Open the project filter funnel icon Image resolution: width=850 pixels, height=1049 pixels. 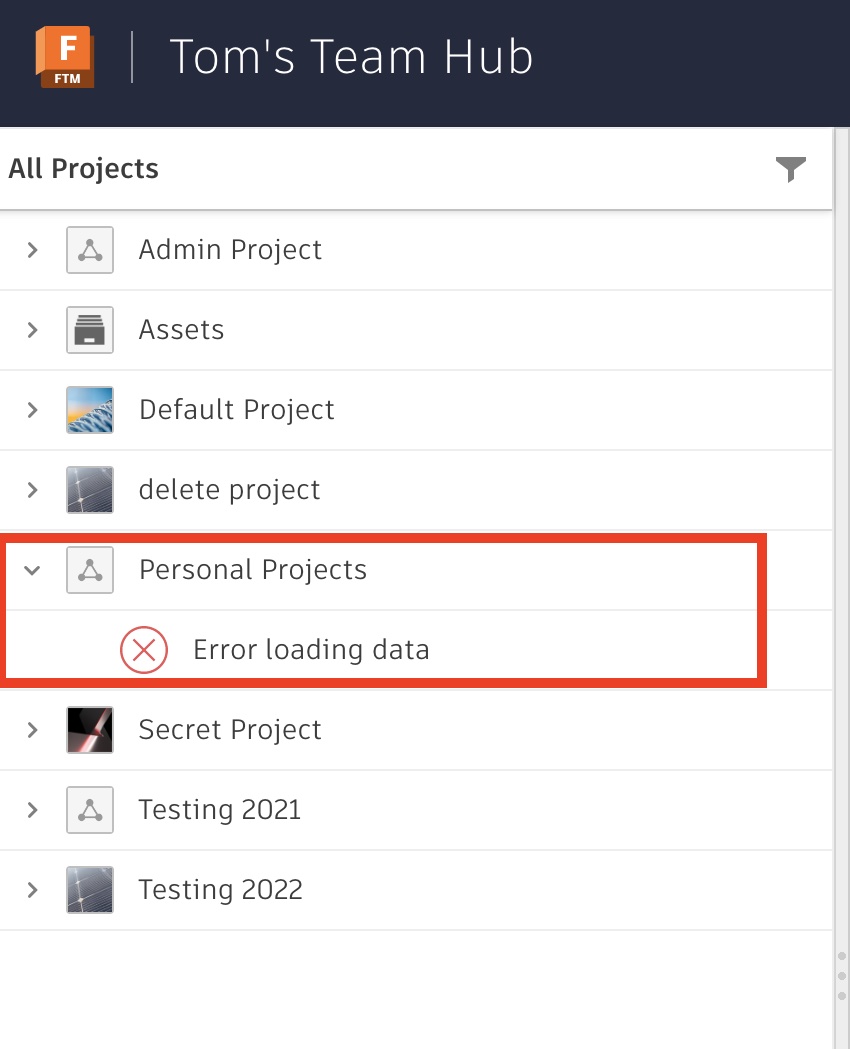point(790,169)
